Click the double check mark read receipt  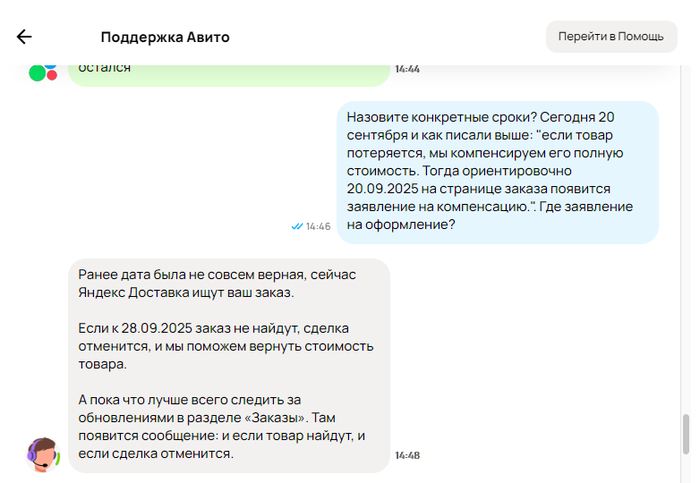(x=297, y=227)
